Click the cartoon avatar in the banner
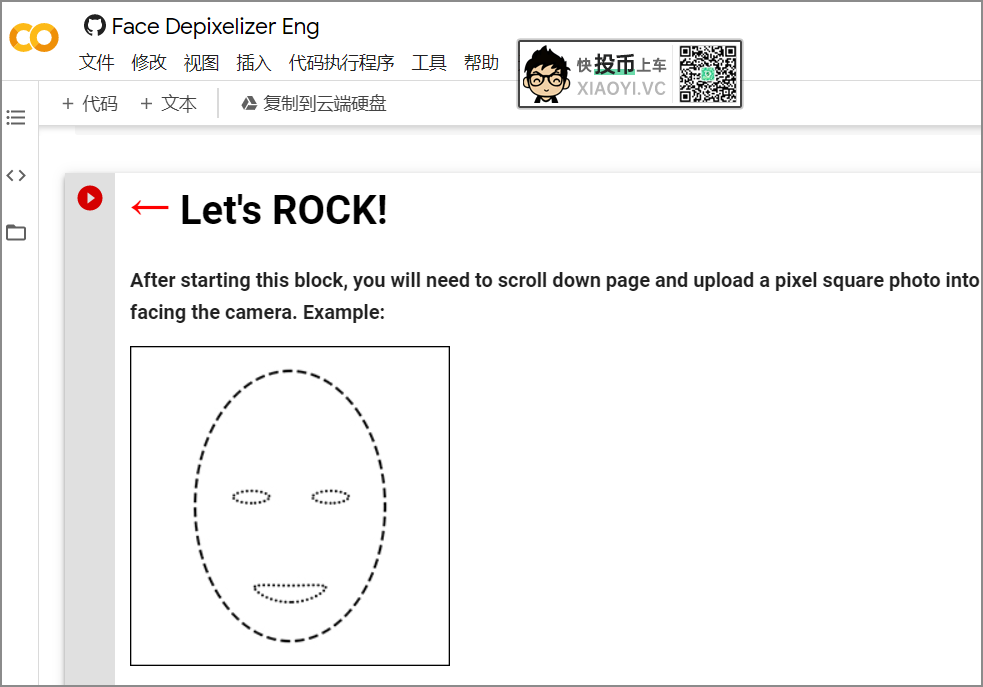Screen dimensions: 983x687 coord(545,74)
